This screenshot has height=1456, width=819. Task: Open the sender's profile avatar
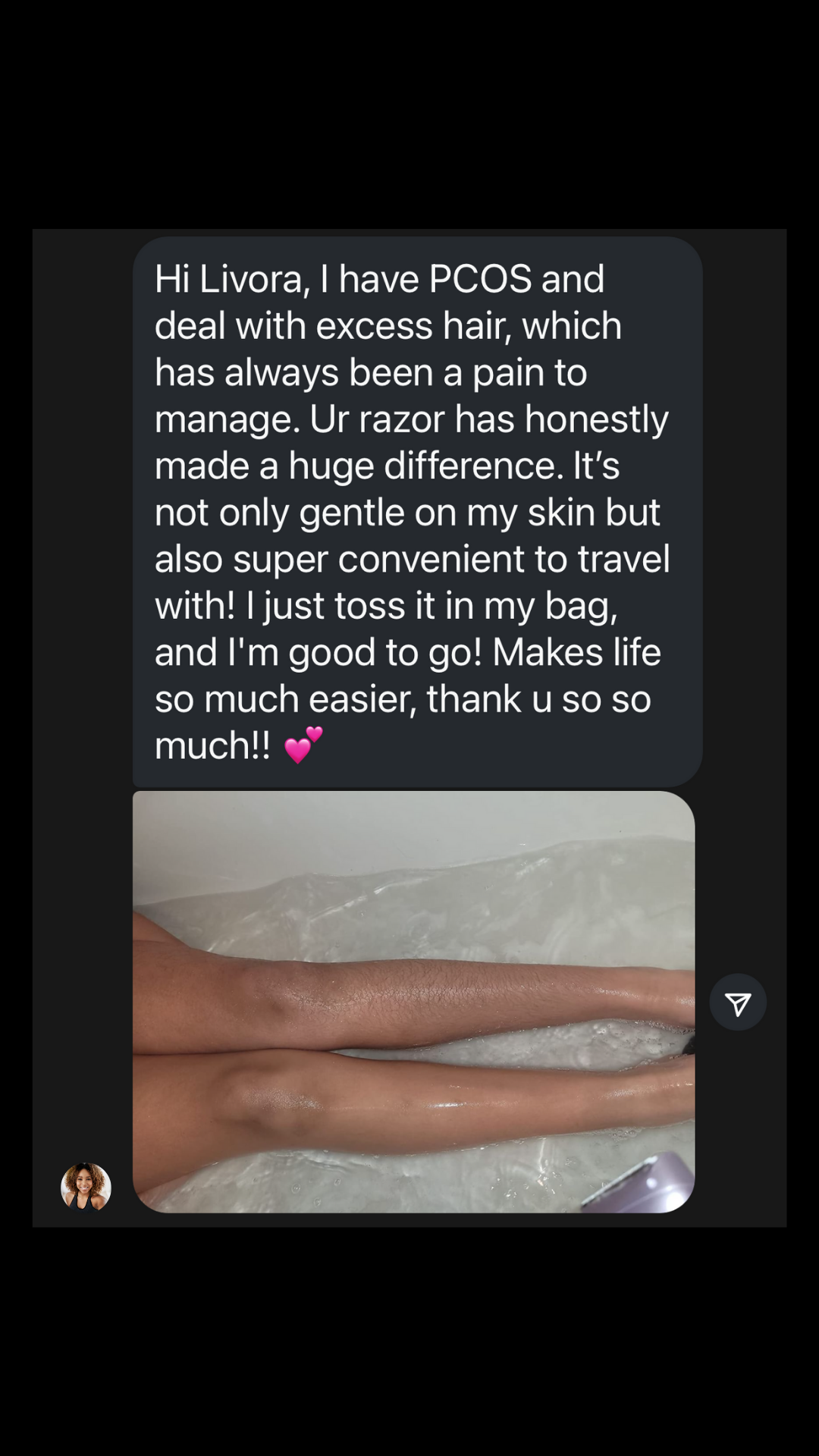tap(86, 1187)
